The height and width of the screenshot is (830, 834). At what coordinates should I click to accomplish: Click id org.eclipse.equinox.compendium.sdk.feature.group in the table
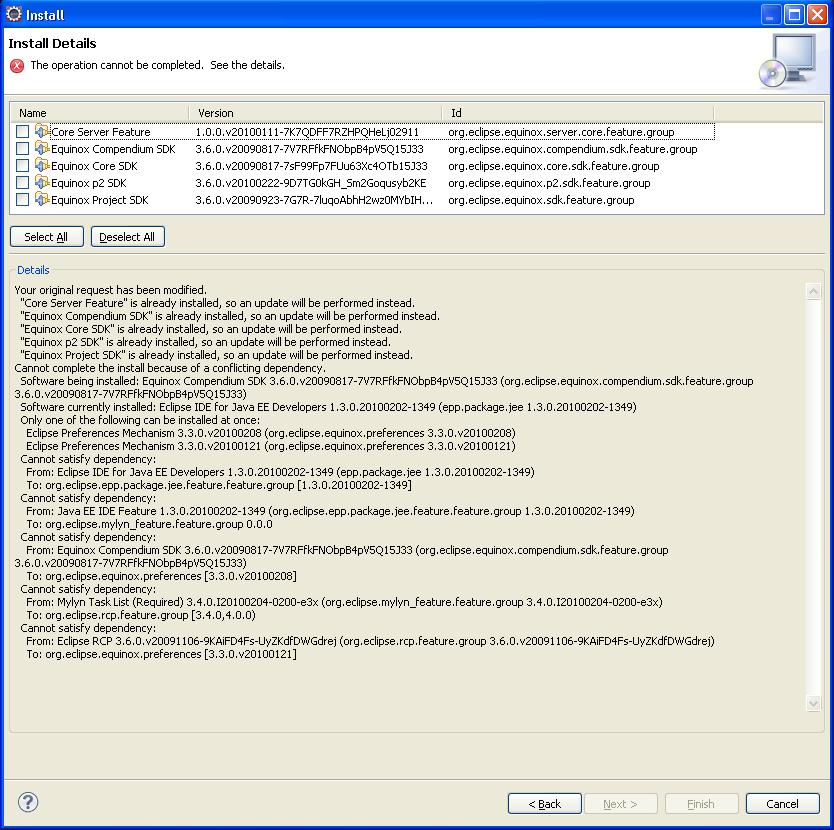[573, 149]
